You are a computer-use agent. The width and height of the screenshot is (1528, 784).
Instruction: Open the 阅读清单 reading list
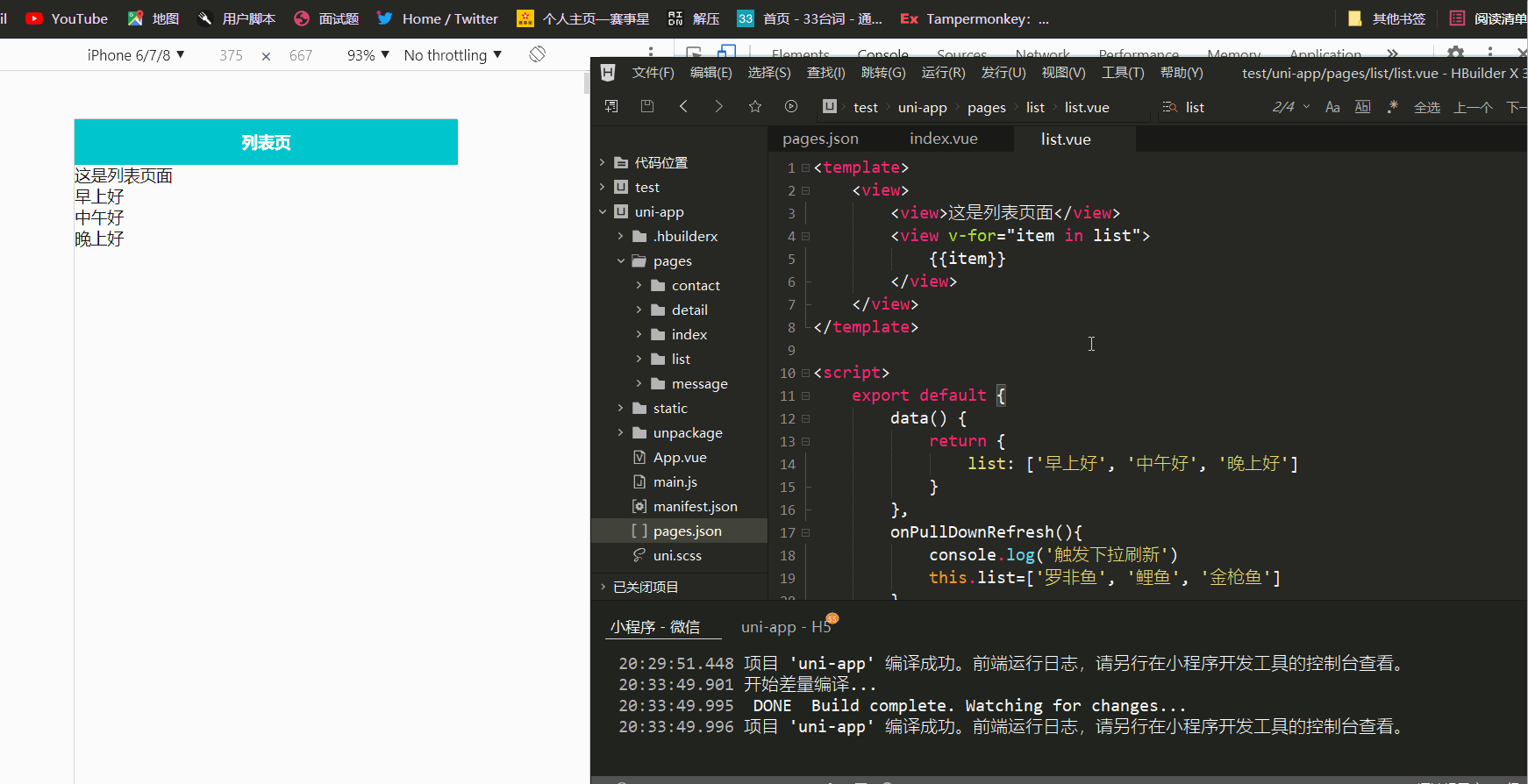[1489, 18]
